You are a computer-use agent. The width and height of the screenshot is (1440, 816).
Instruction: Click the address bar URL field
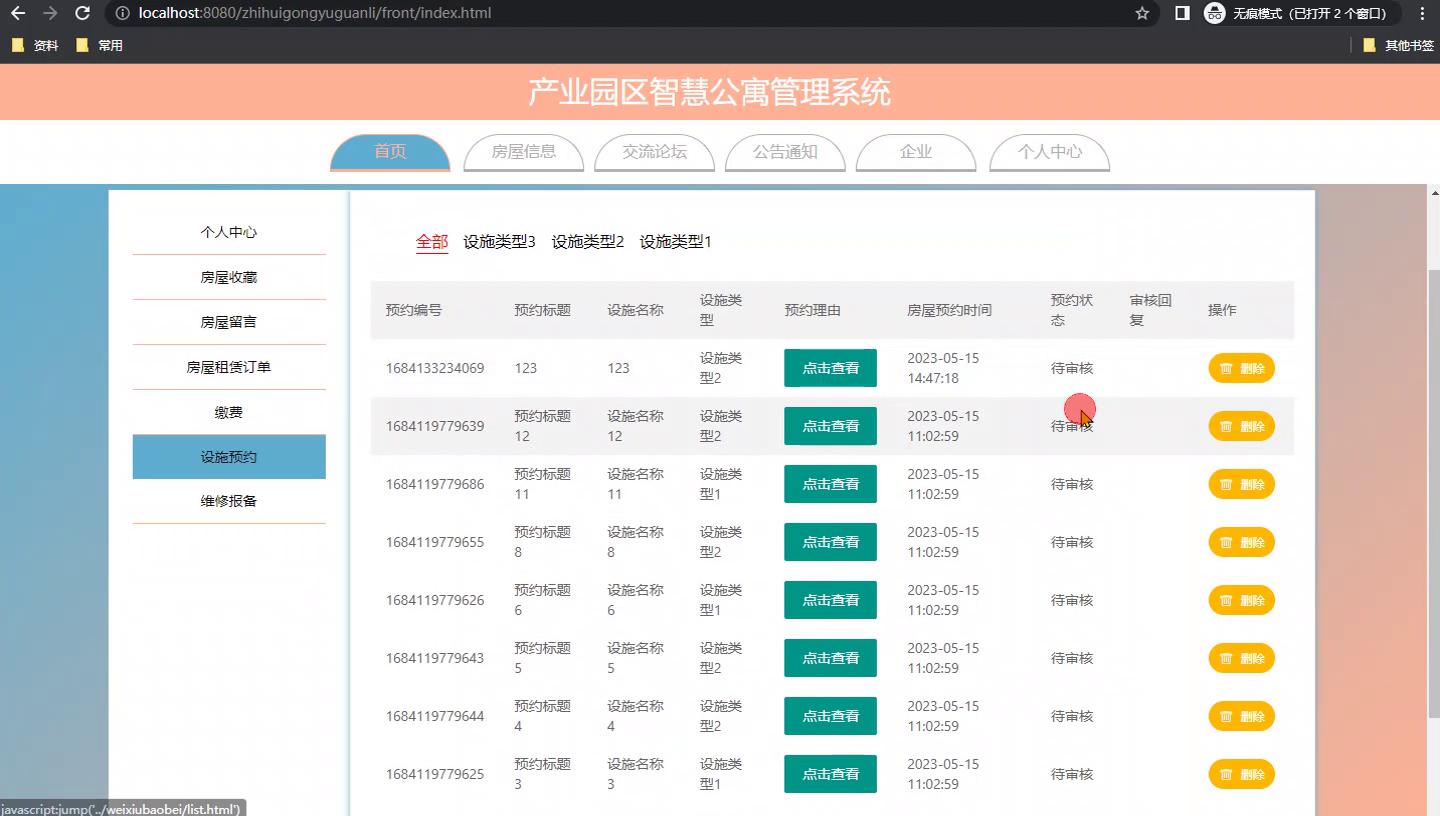(630, 14)
